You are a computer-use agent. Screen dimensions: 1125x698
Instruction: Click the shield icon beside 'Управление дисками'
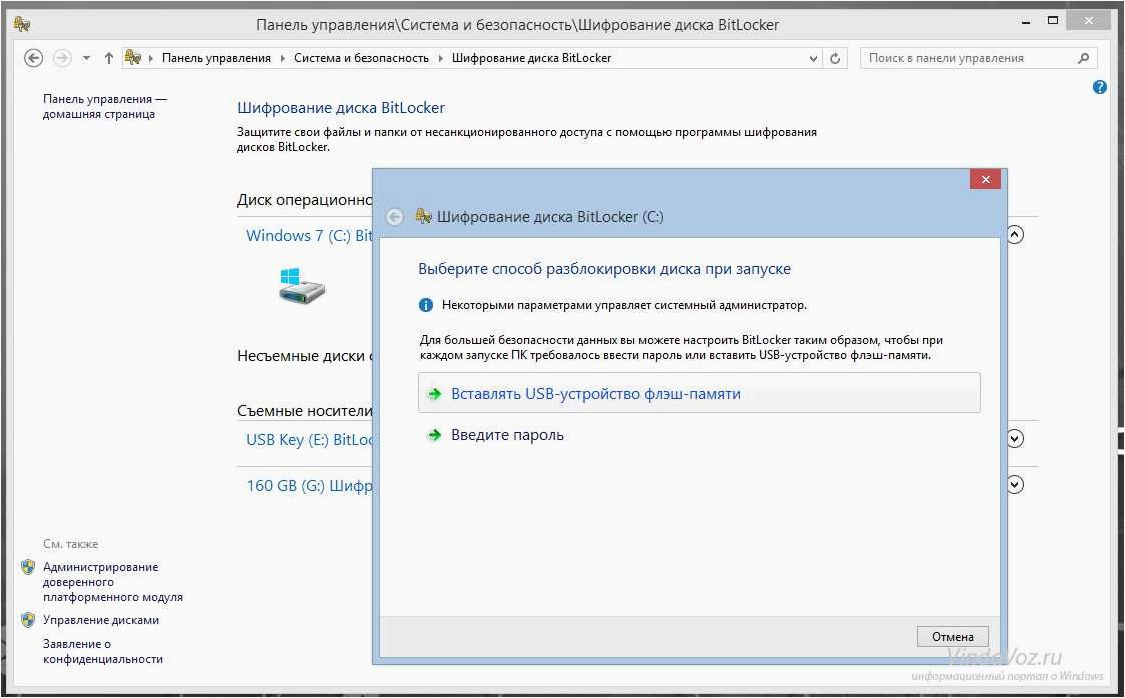coord(28,620)
